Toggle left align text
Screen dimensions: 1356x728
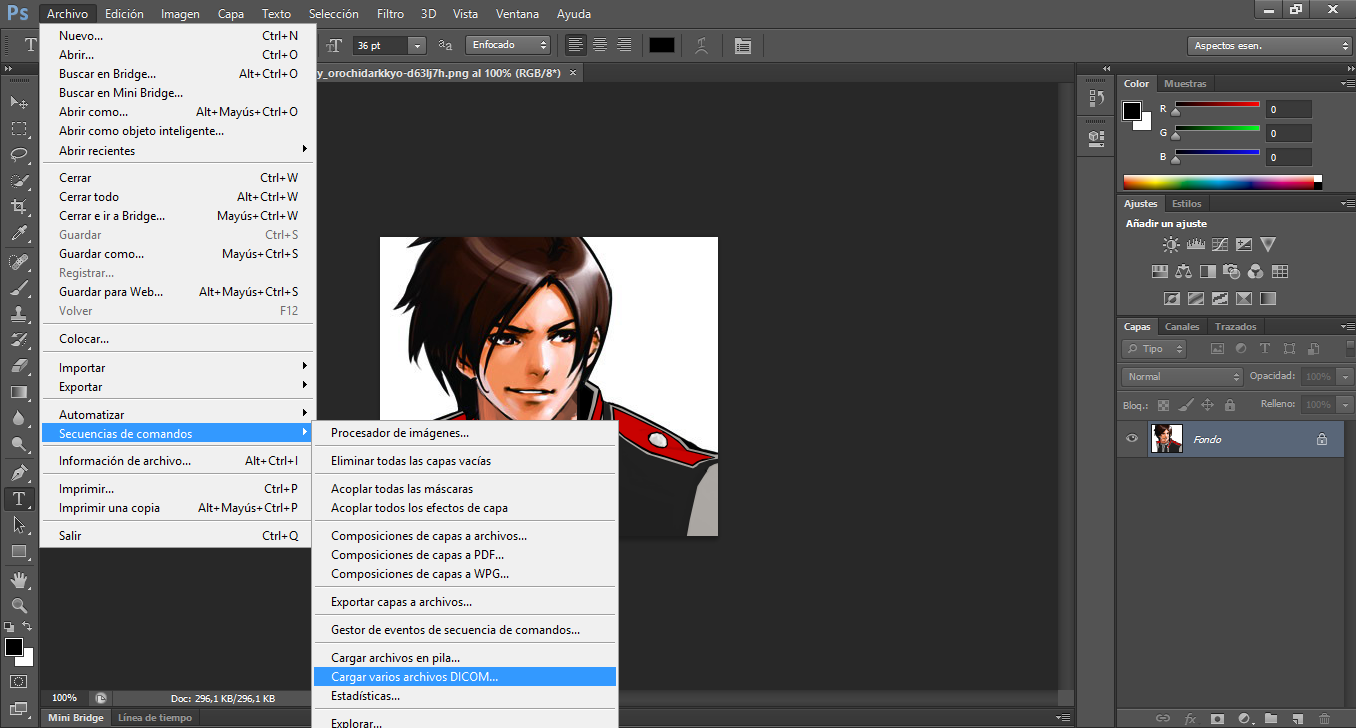[576, 45]
